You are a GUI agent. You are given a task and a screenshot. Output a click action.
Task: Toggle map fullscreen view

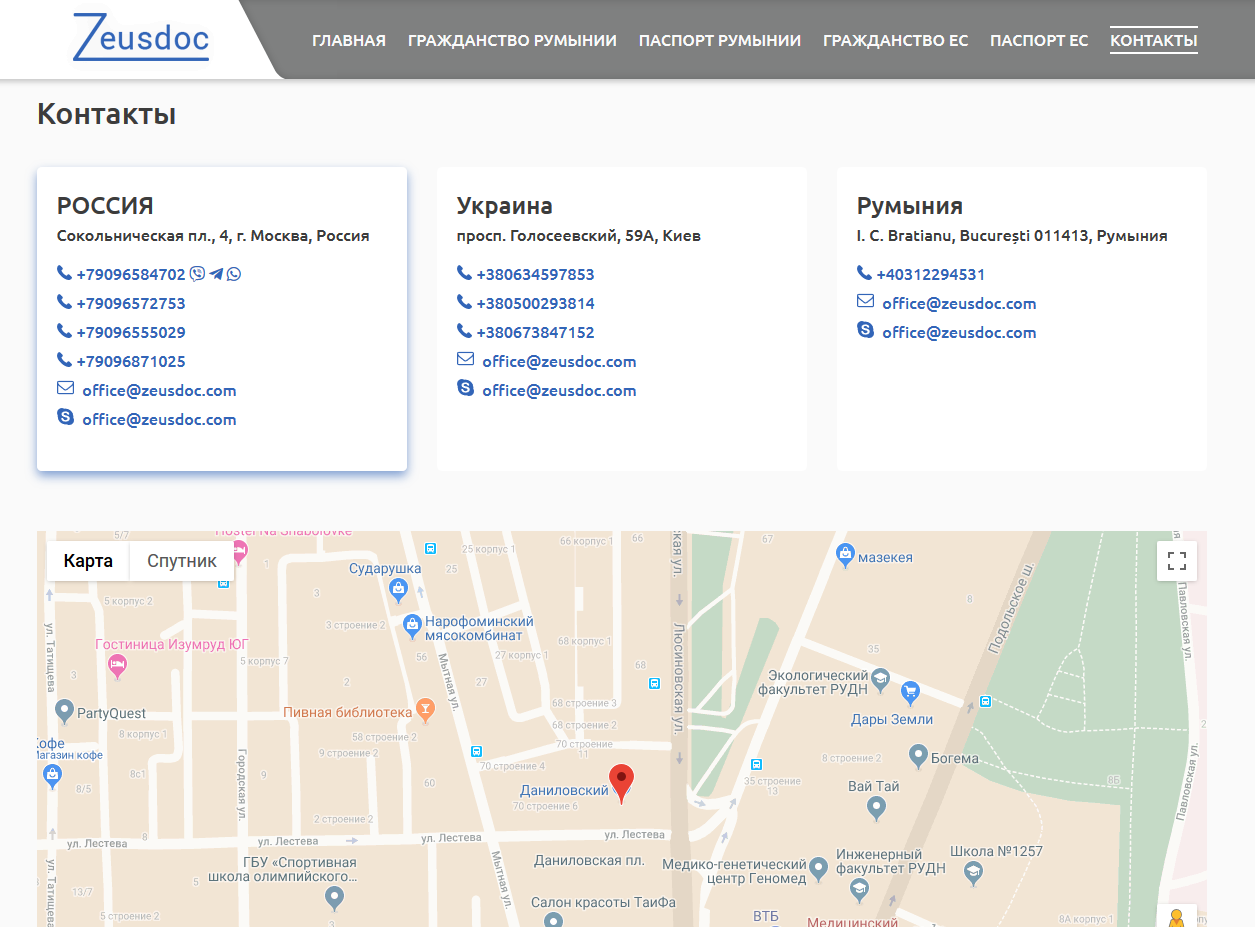(x=1177, y=561)
